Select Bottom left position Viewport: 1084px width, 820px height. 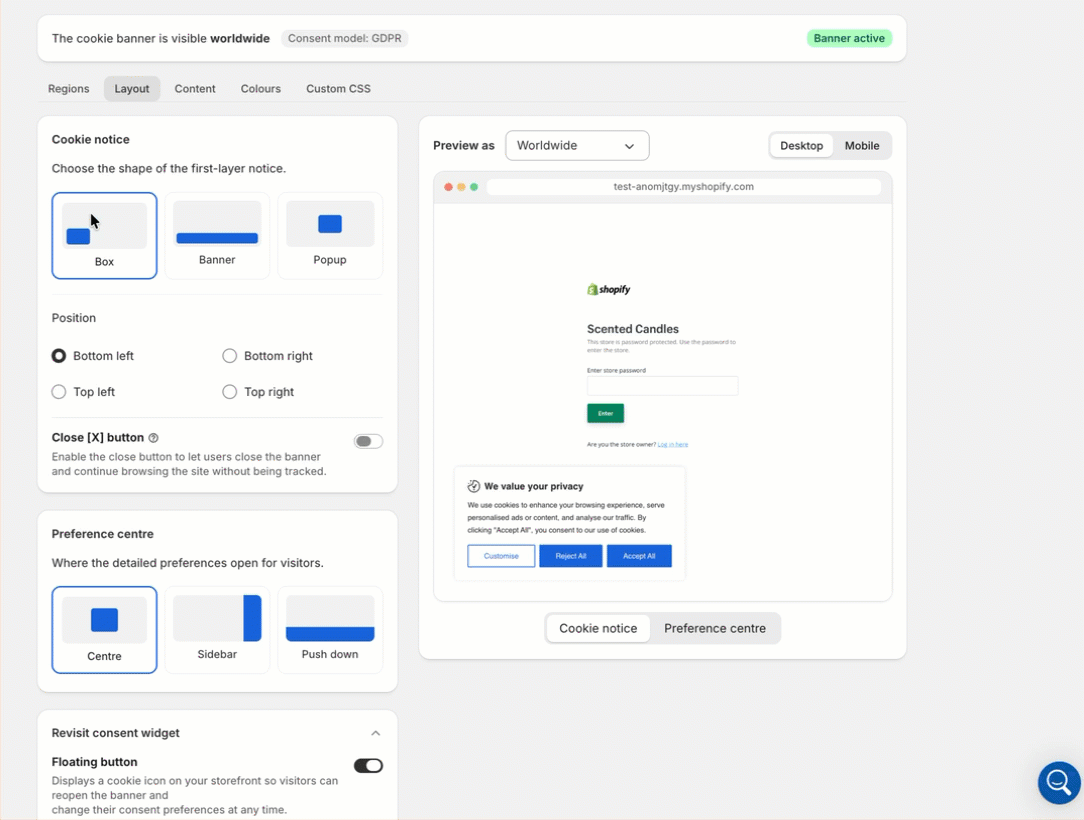tap(59, 355)
